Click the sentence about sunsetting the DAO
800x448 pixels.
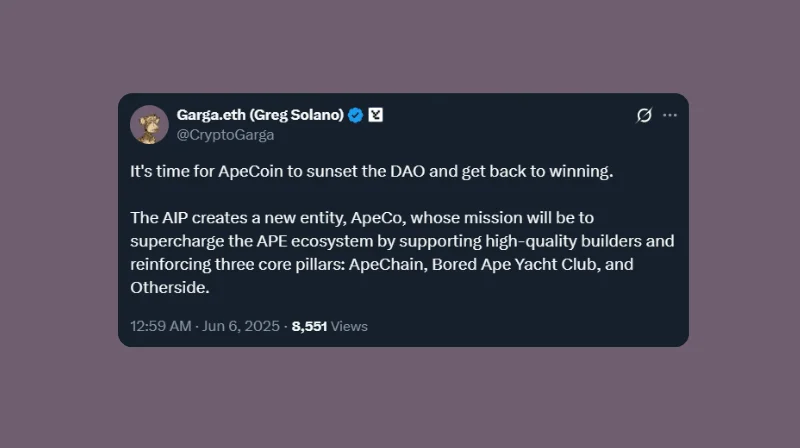pos(371,171)
